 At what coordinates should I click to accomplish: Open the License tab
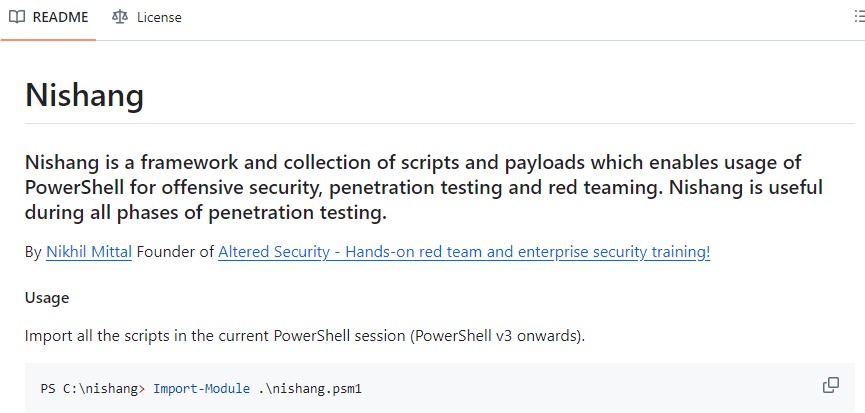[147, 18]
